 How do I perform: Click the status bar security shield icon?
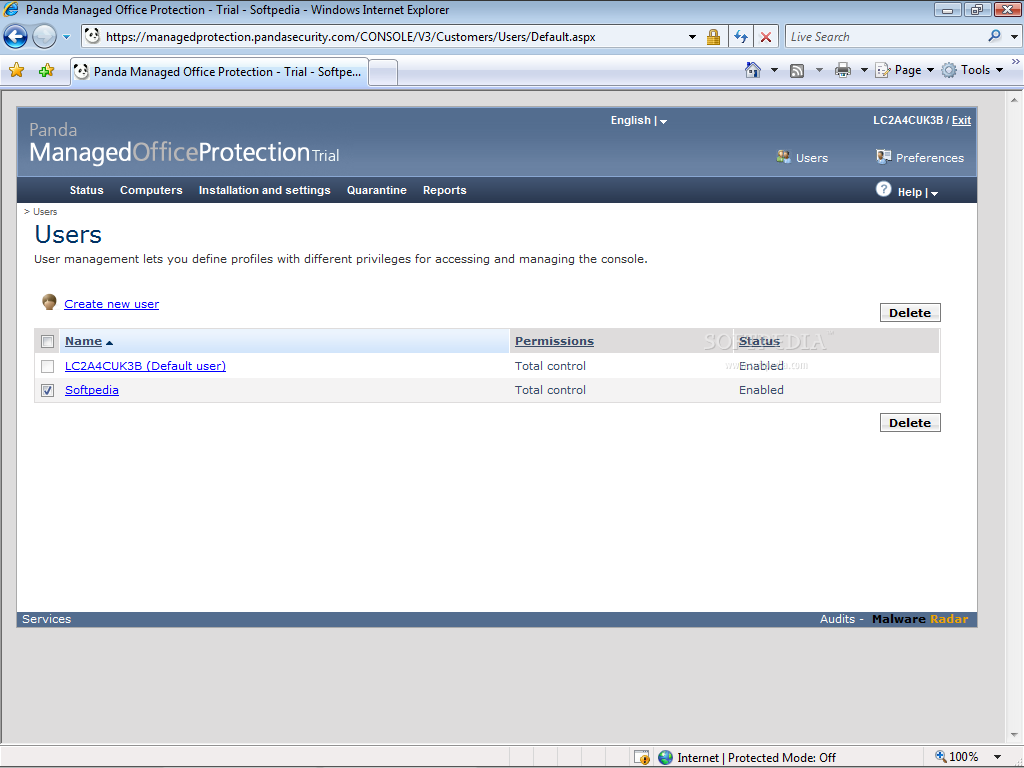(641, 758)
